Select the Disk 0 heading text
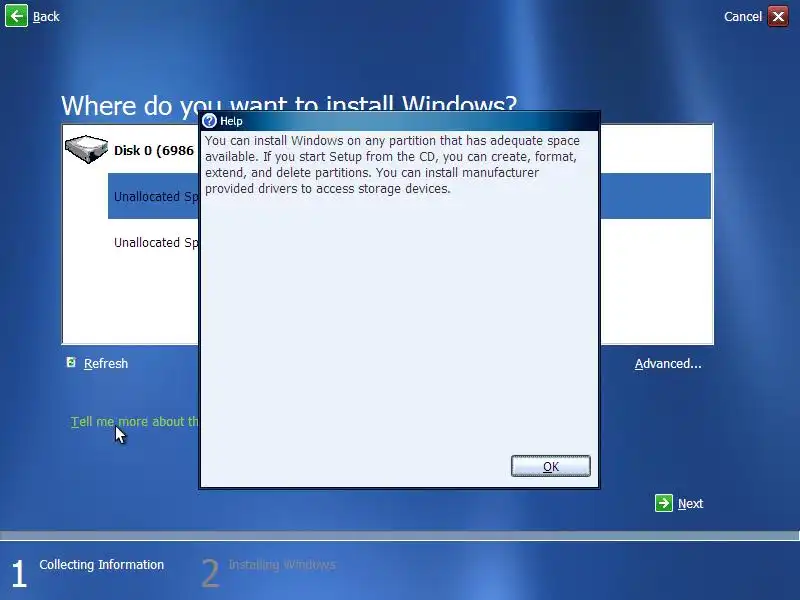This screenshot has height=600, width=800. point(154,151)
